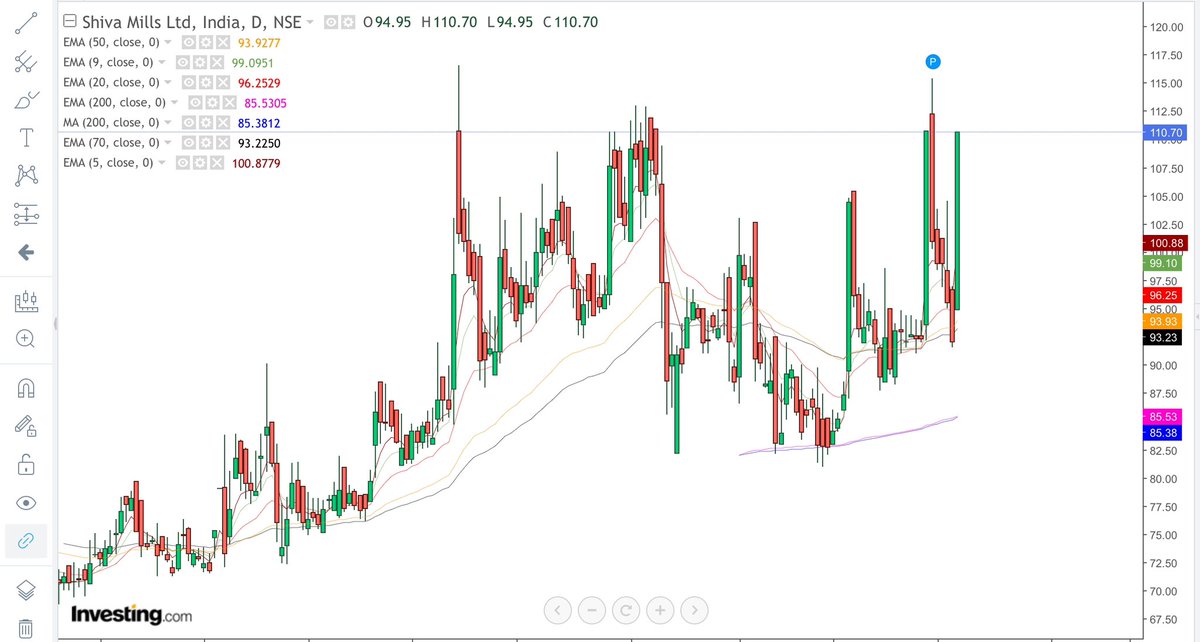Expand EMA (5, close, 0) dropdown arrow
This screenshot has height=642, width=1200.
tap(161, 162)
